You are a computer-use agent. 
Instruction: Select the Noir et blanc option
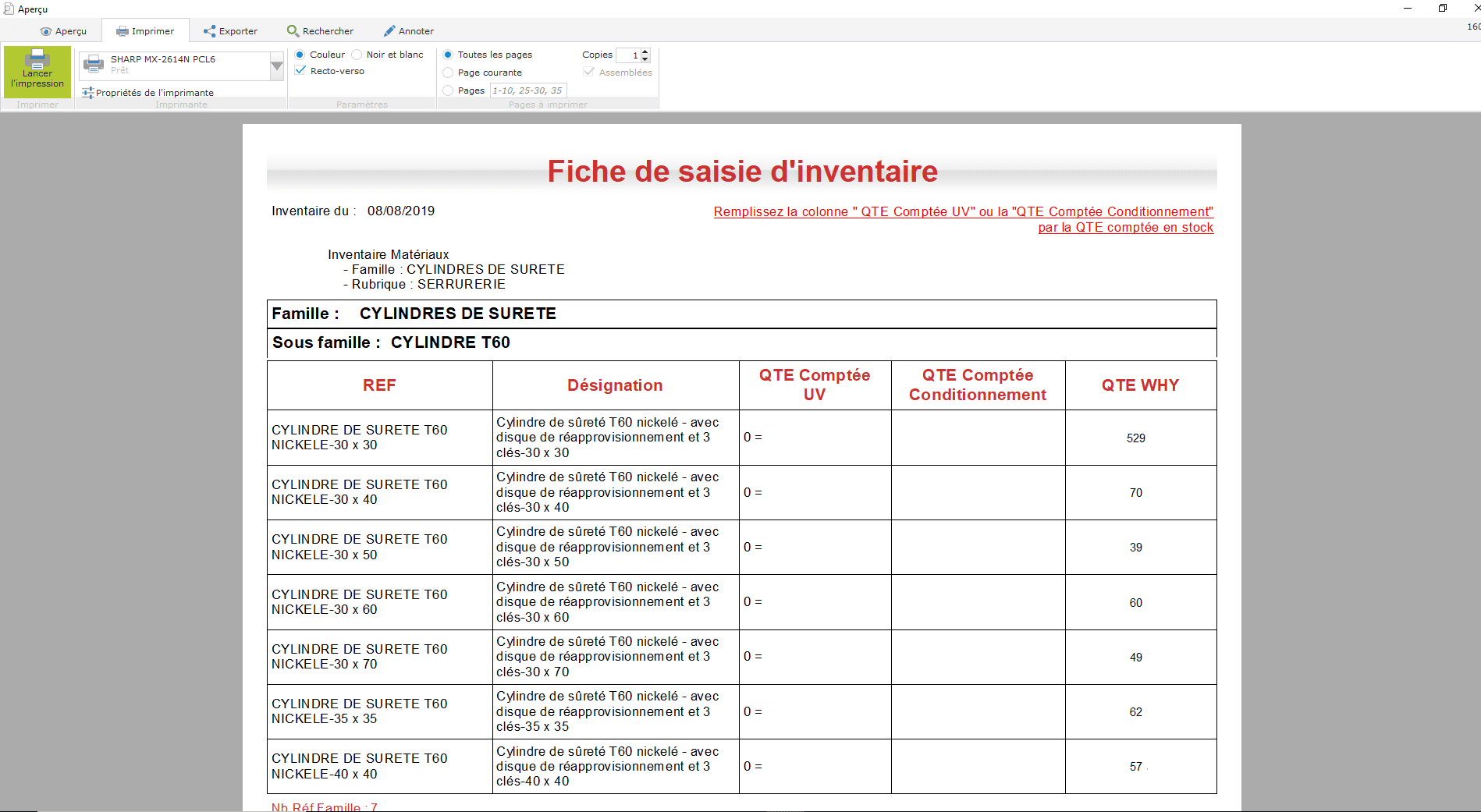[x=357, y=55]
